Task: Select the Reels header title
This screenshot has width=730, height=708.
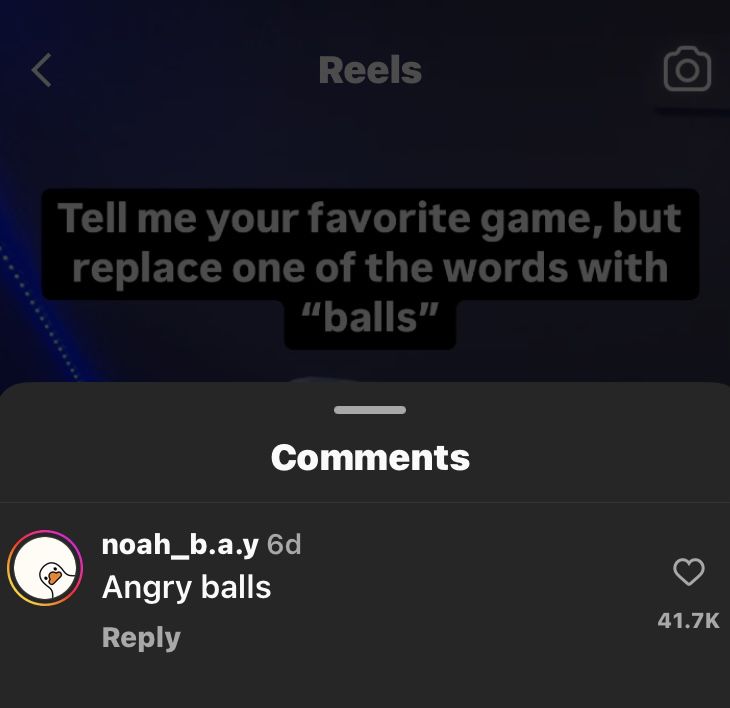Action: [x=370, y=70]
